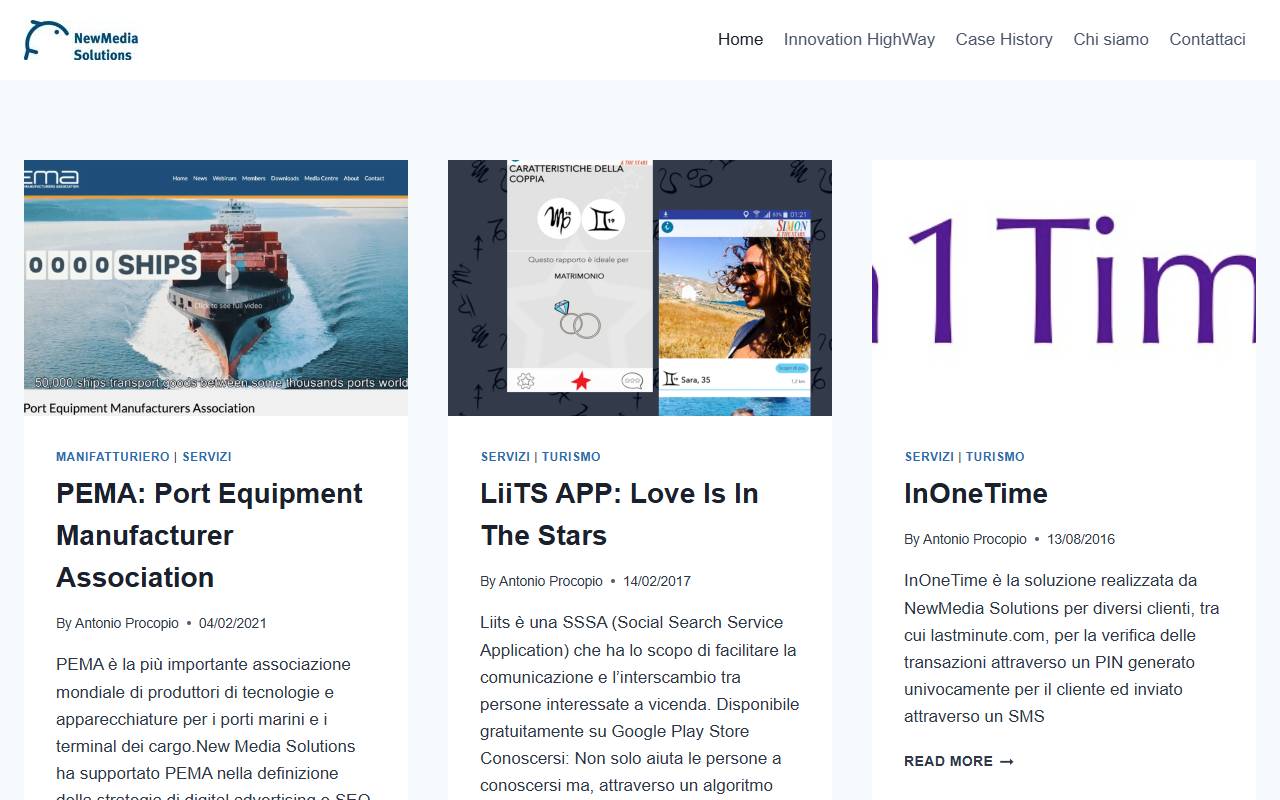Open the PEMA: Port Equipment Manufacturer Association title
Viewport: 1280px width, 800px height.
pyautogui.click(x=209, y=535)
